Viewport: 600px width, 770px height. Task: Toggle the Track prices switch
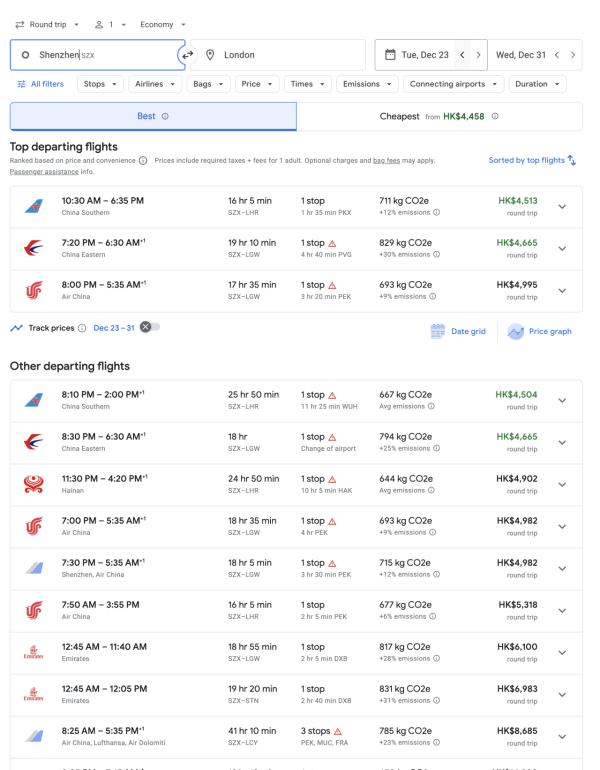click(150, 327)
